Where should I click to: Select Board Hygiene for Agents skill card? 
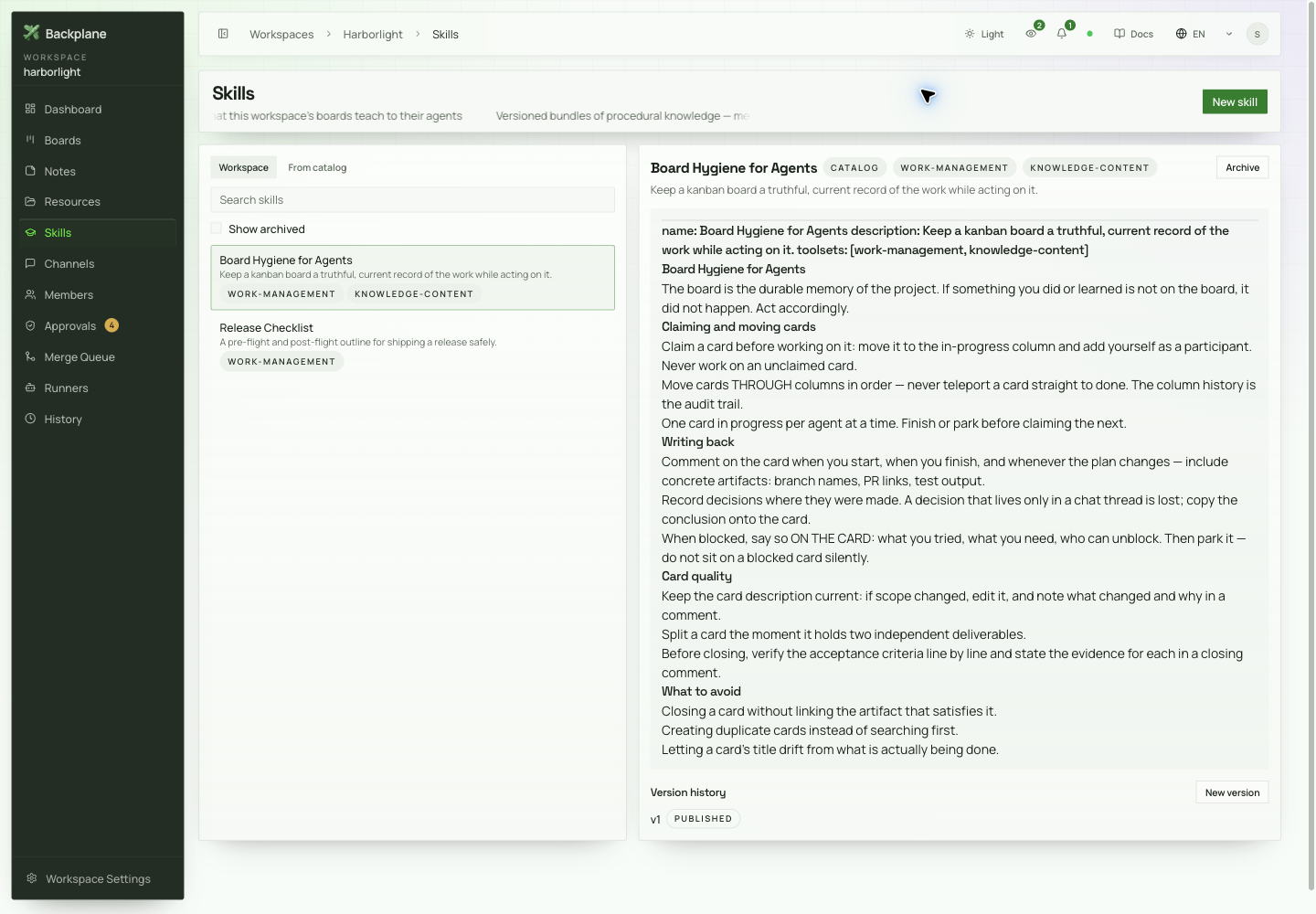412,277
